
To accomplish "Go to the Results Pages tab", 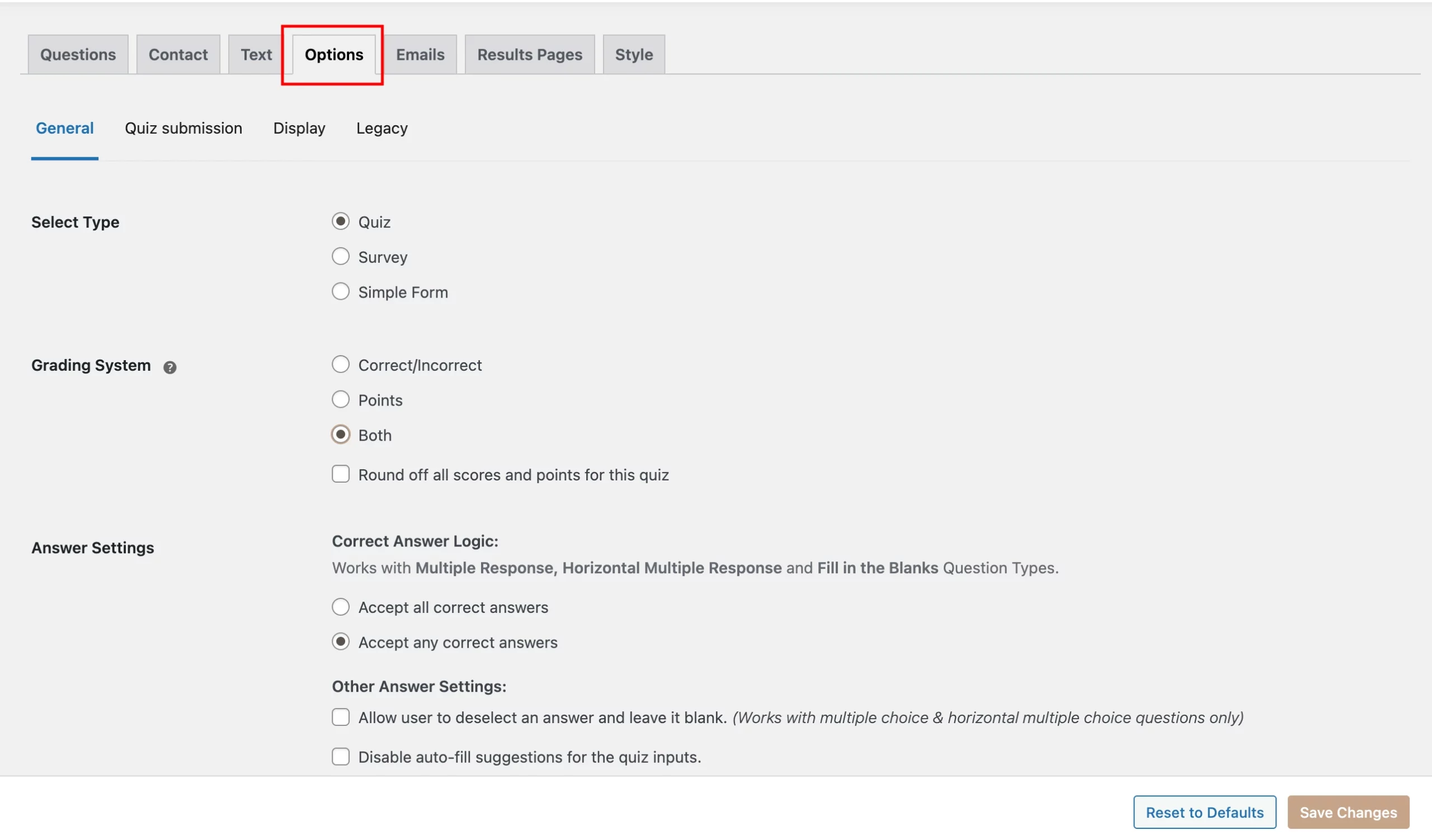I will click(529, 54).
